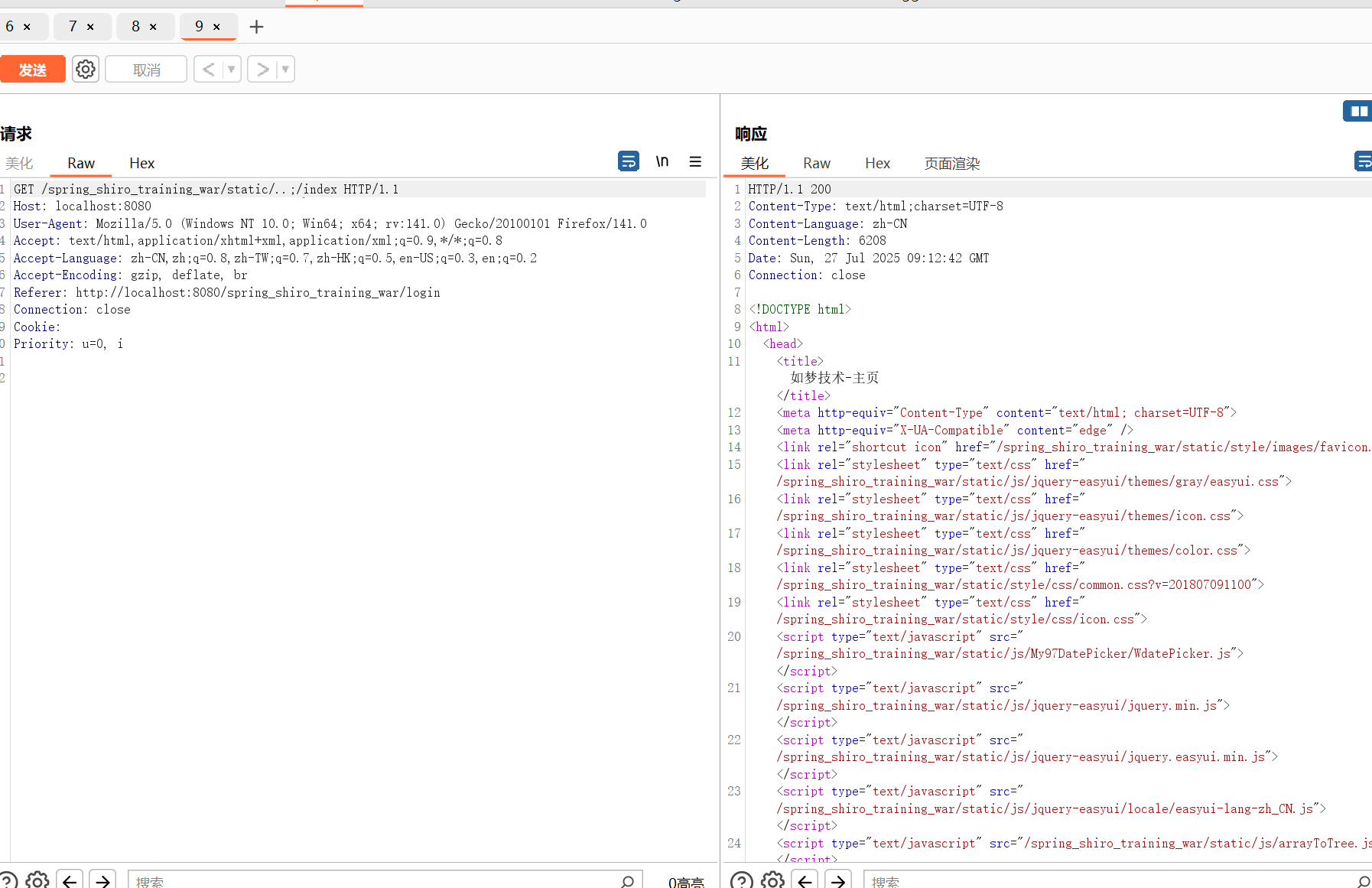The image size is (1372, 888).
Task: Click the Content-Language: zh-CN response header
Action: (827, 223)
